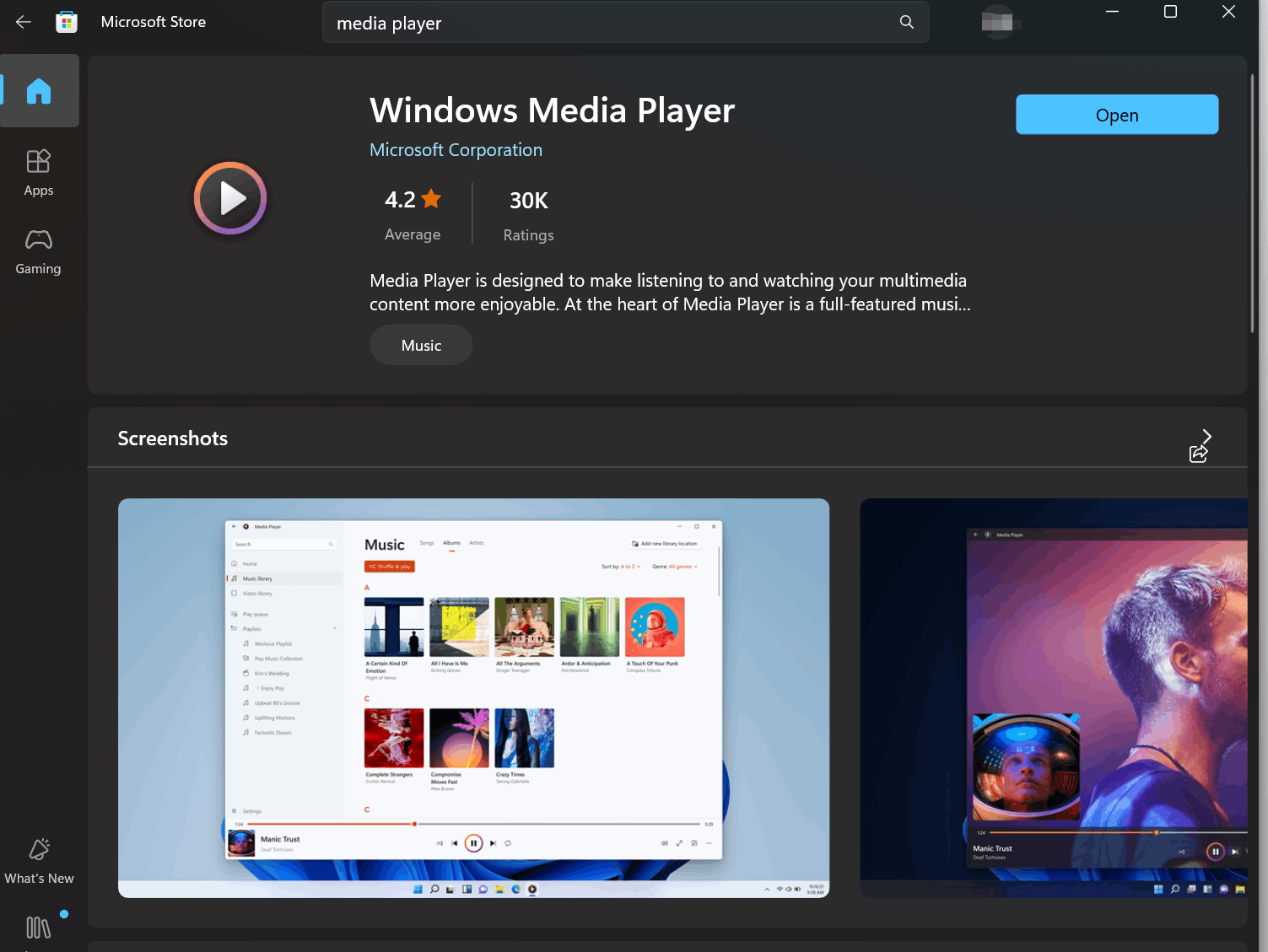Click the Microsoft Store logo icon

(x=67, y=22)
